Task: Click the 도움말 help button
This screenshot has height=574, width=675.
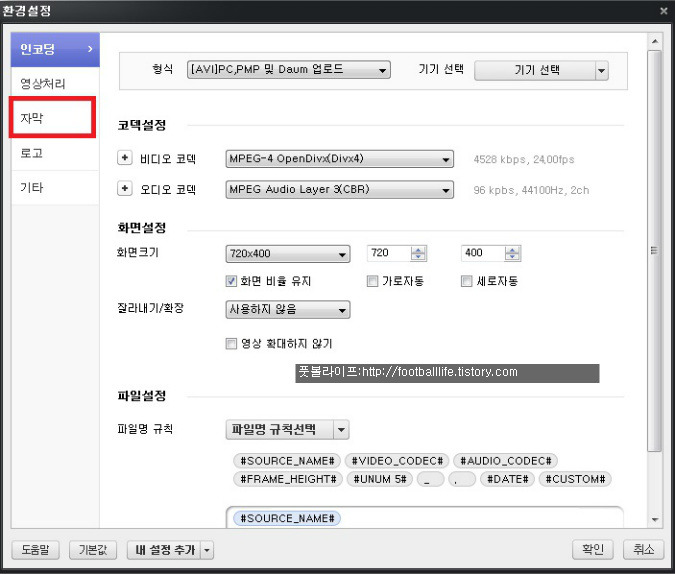Action: coord(35,549)
